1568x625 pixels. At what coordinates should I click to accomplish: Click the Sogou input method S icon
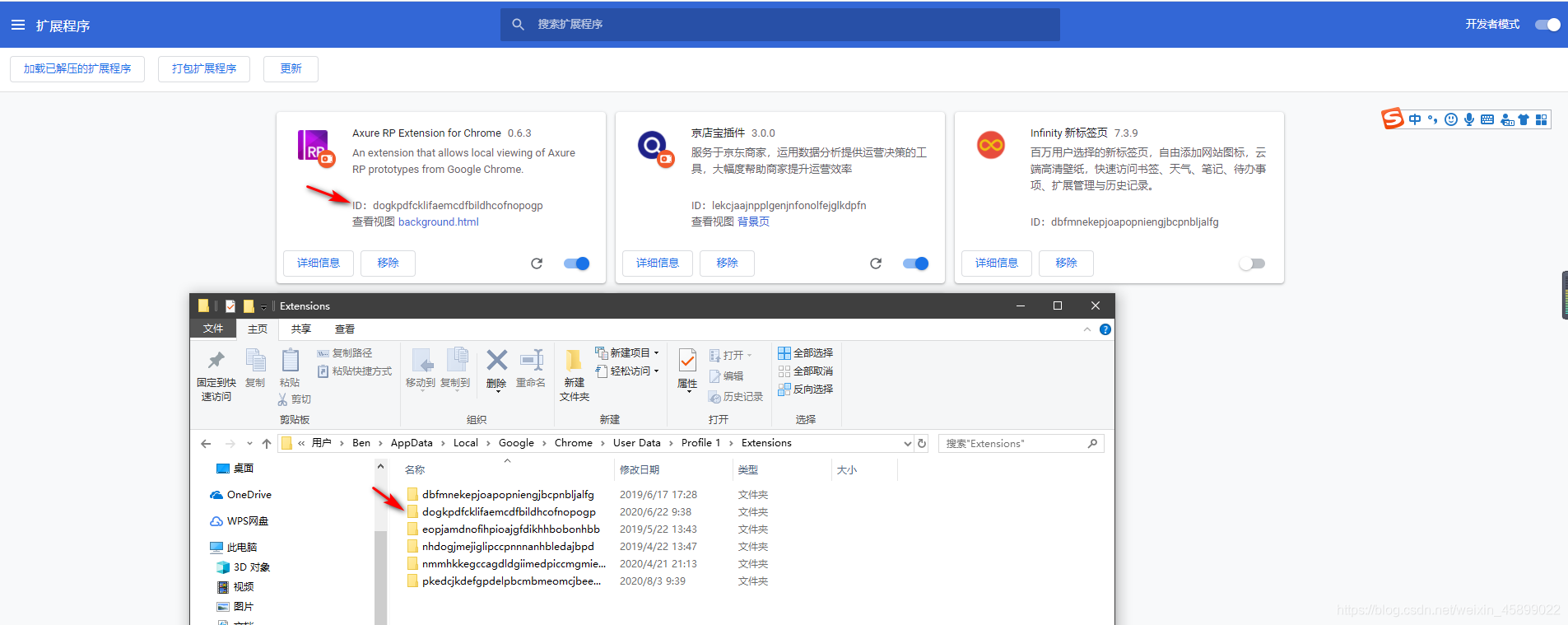(x=1392, y=119)
